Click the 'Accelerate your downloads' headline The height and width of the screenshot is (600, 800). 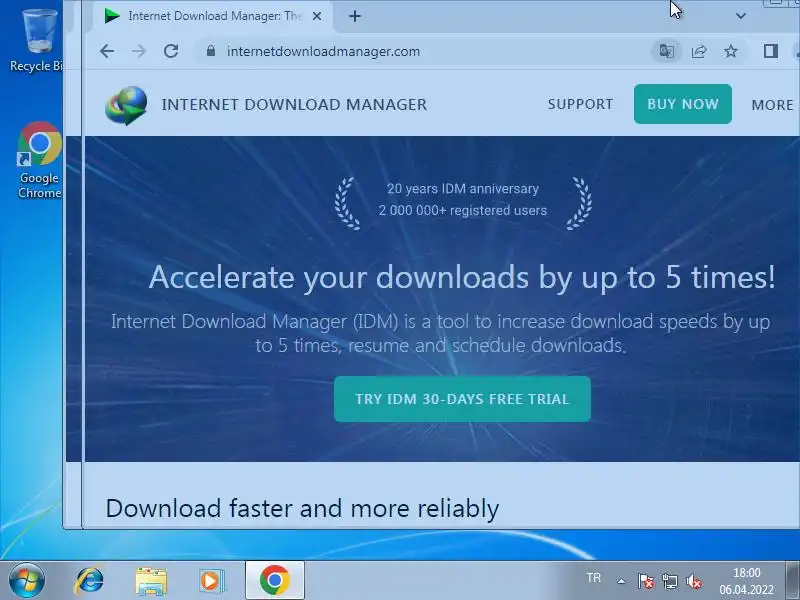(462, 278)
